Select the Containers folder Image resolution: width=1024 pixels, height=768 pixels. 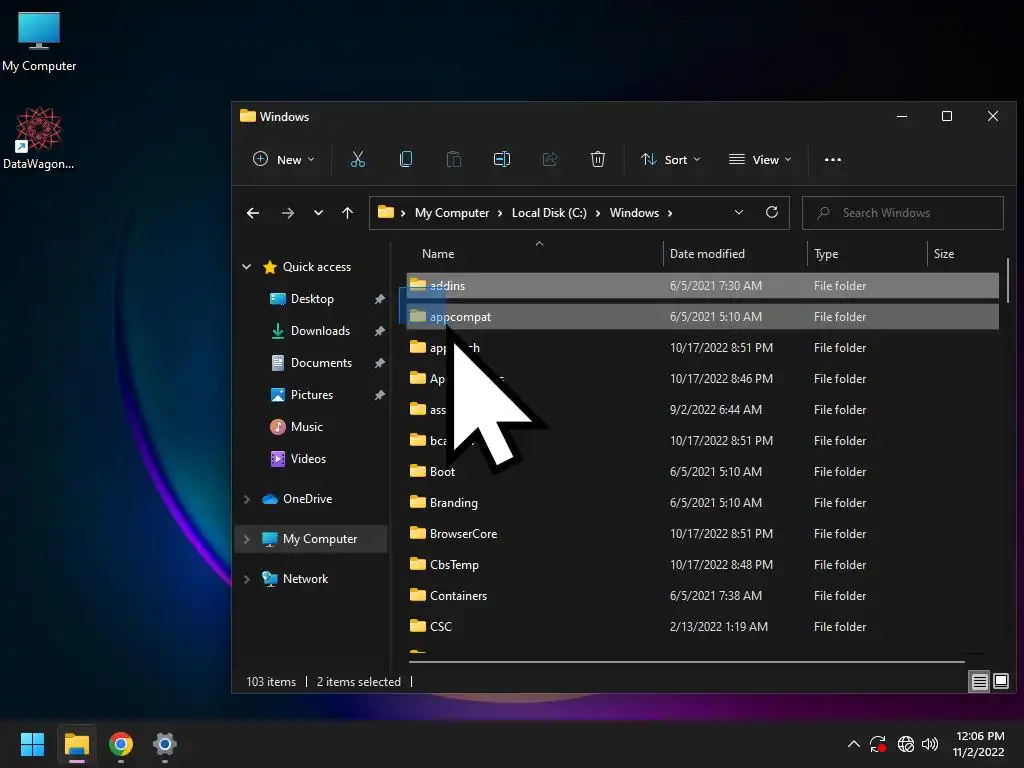[x=703, y=596]
